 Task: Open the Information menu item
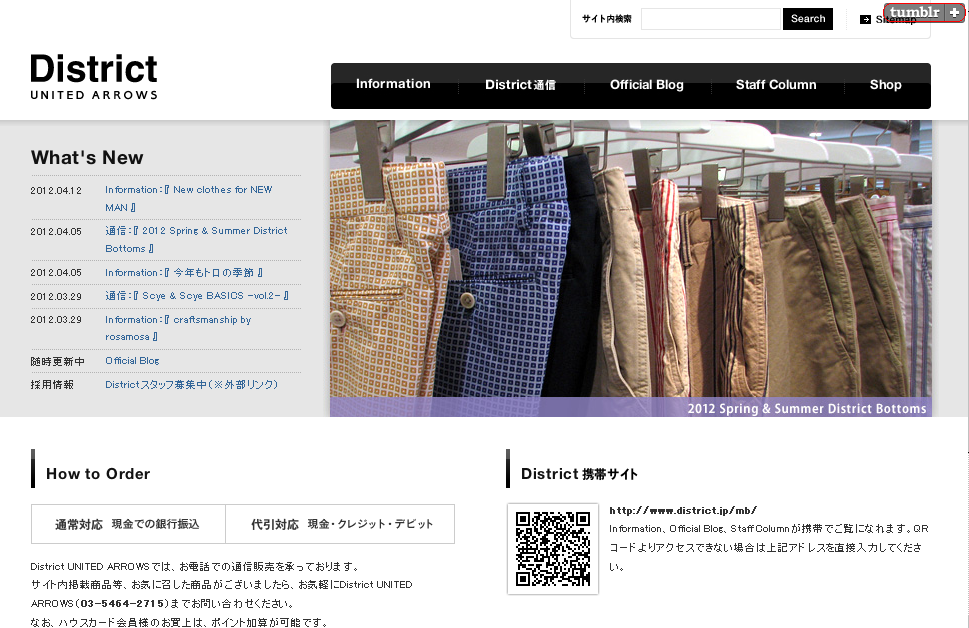[x=393, y=84]
